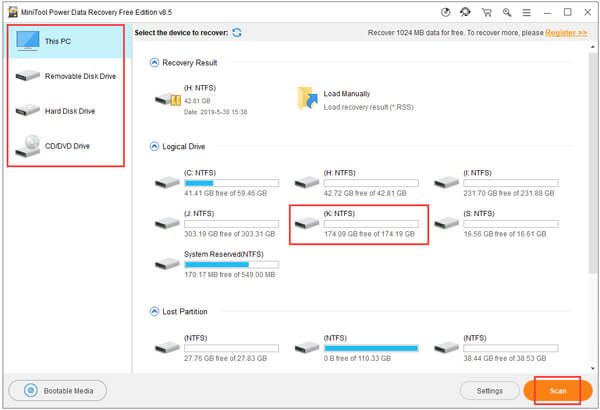Collapse the Lost Partition section
600x410 pixels.
point(154,311)
